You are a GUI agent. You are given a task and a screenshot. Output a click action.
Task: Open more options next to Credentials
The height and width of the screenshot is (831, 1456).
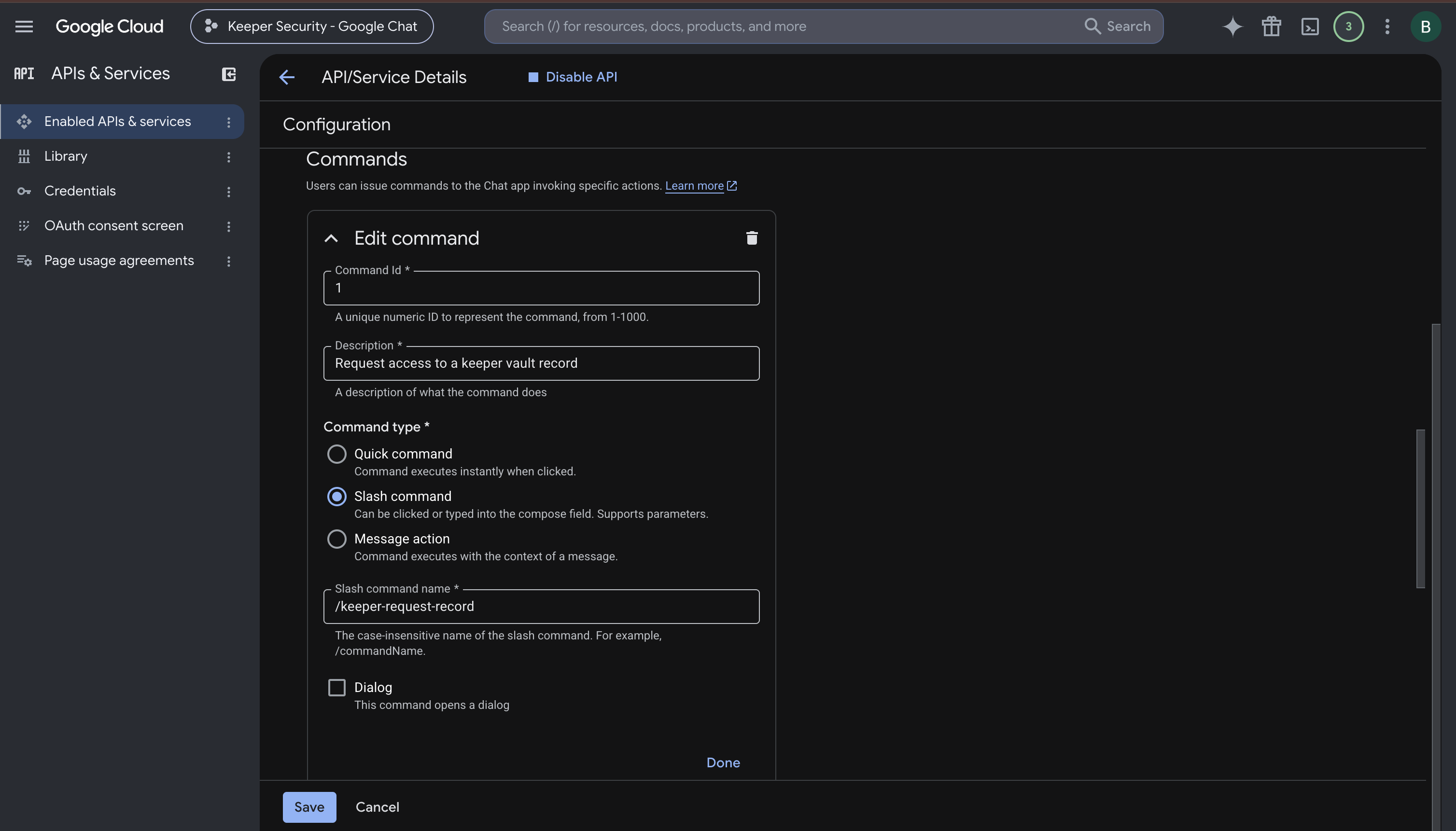pos(228,192)
